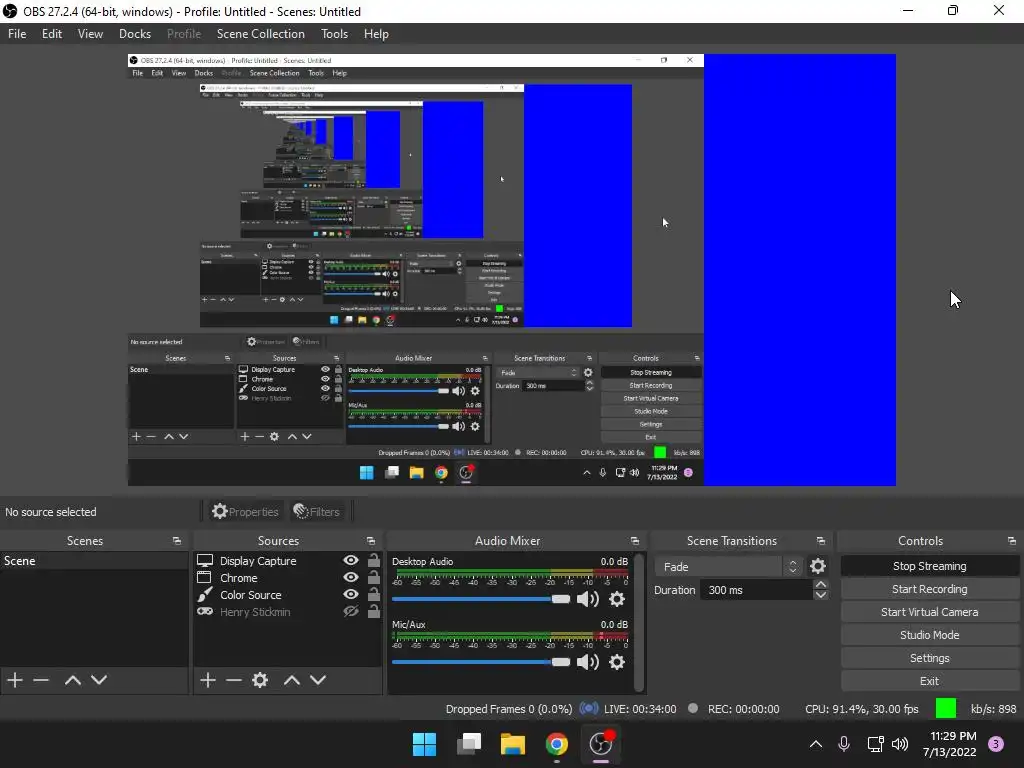Select the Scene item in Scenes list

point(94,560)
